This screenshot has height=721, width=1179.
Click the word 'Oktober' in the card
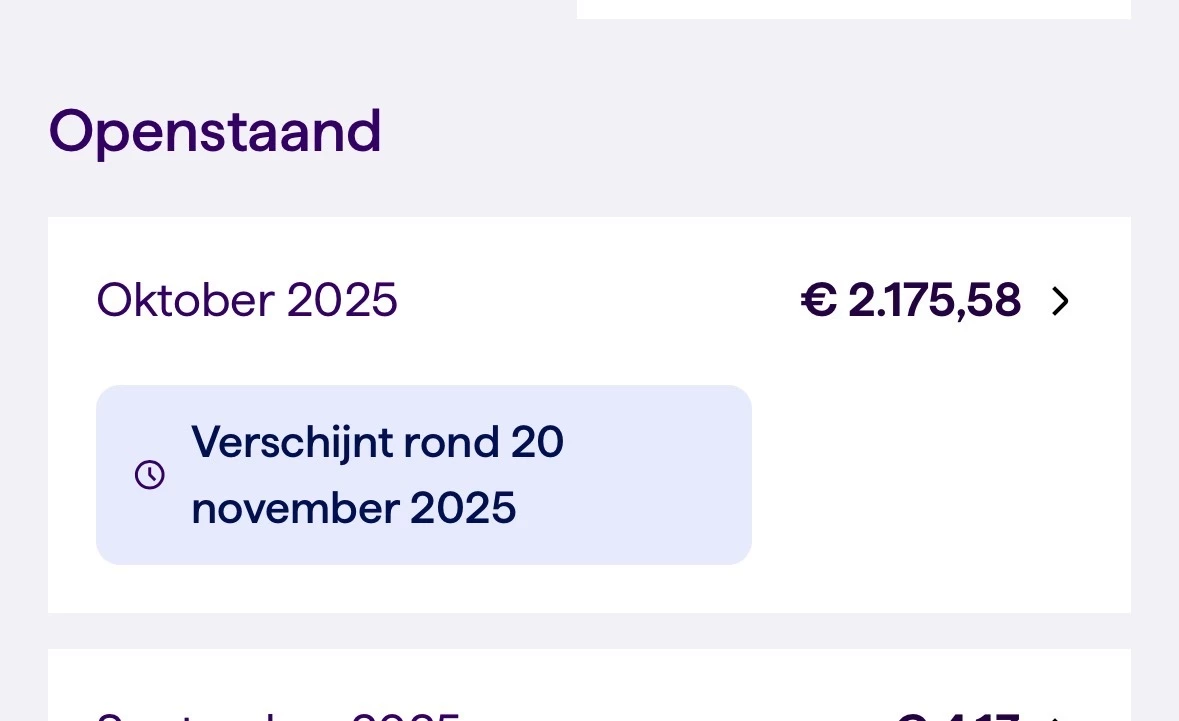[x=185, y=300]
